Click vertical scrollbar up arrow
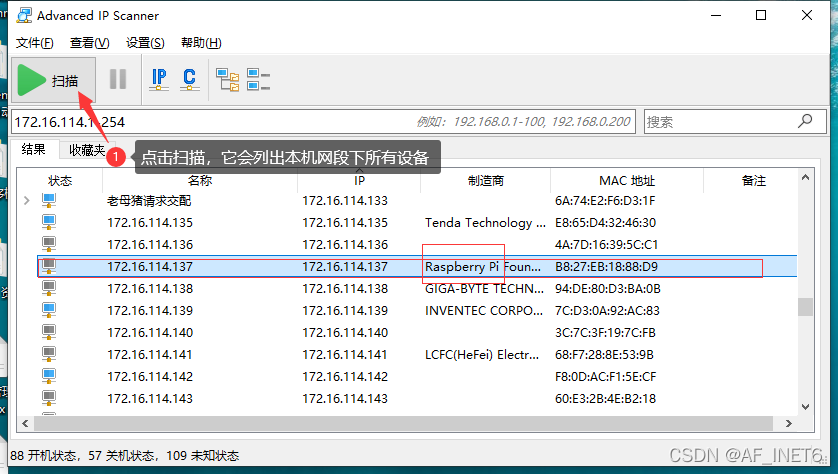The width and height of the screenshot is (838, 474). click(805, 177)
